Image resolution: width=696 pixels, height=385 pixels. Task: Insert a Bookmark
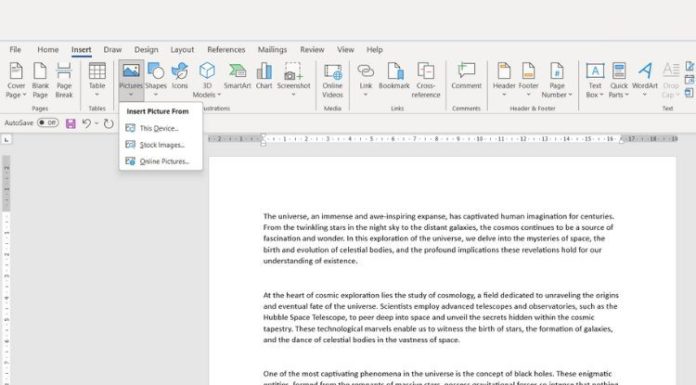[x=394, y=76]
